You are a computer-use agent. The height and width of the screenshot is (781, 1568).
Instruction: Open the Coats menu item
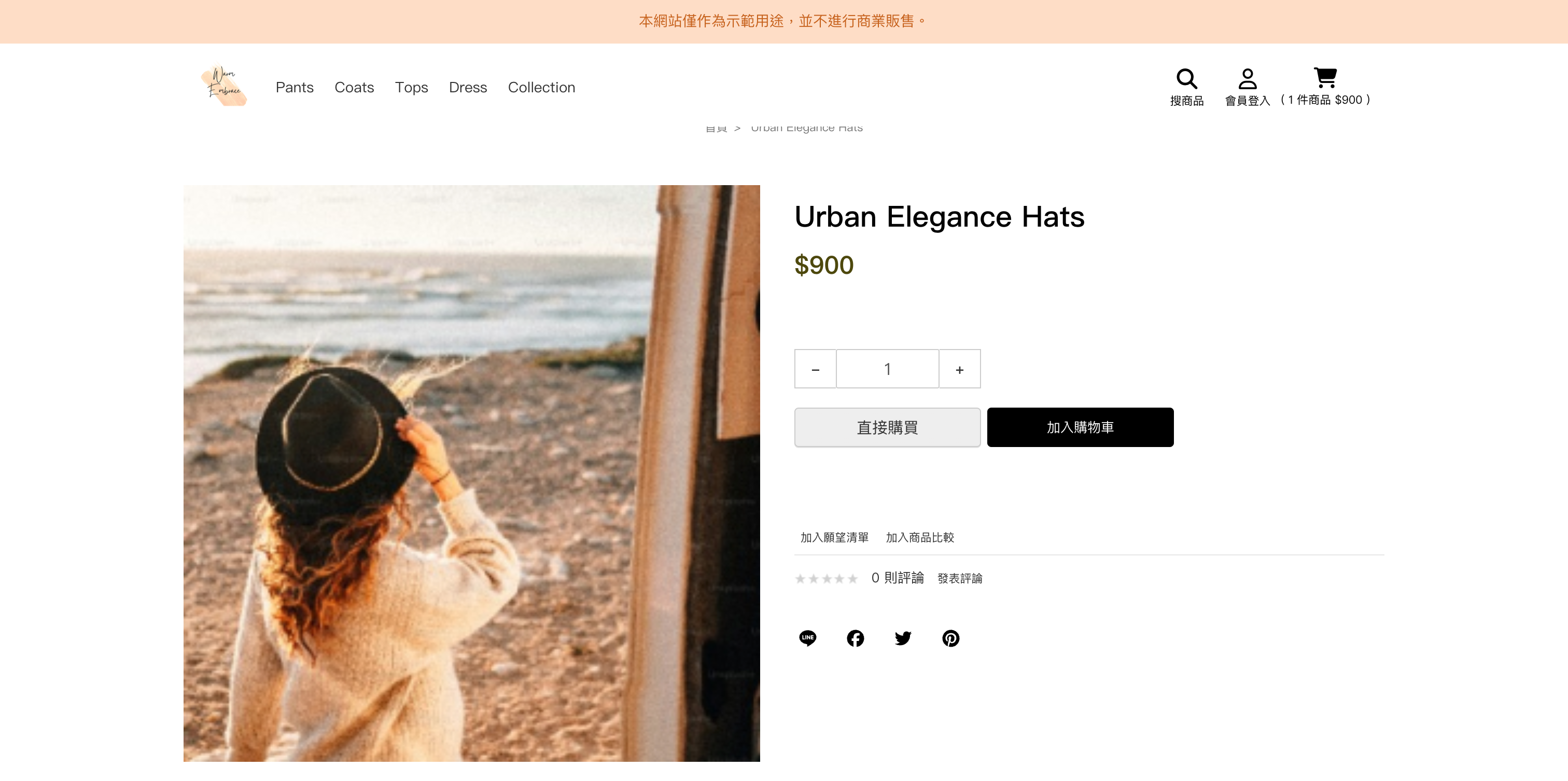tap(354, 87)
